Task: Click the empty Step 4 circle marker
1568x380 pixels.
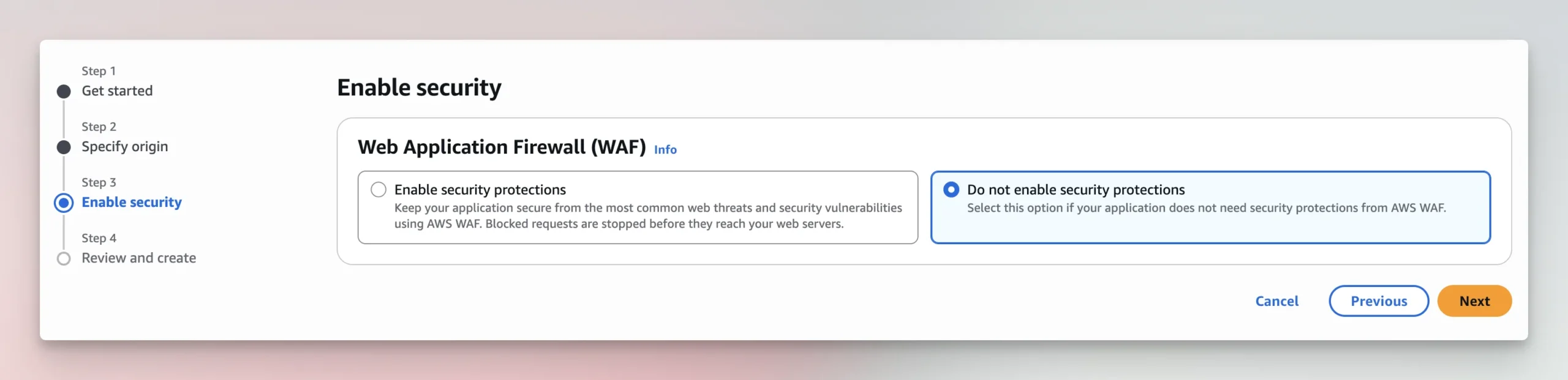Action: point(64,259)
